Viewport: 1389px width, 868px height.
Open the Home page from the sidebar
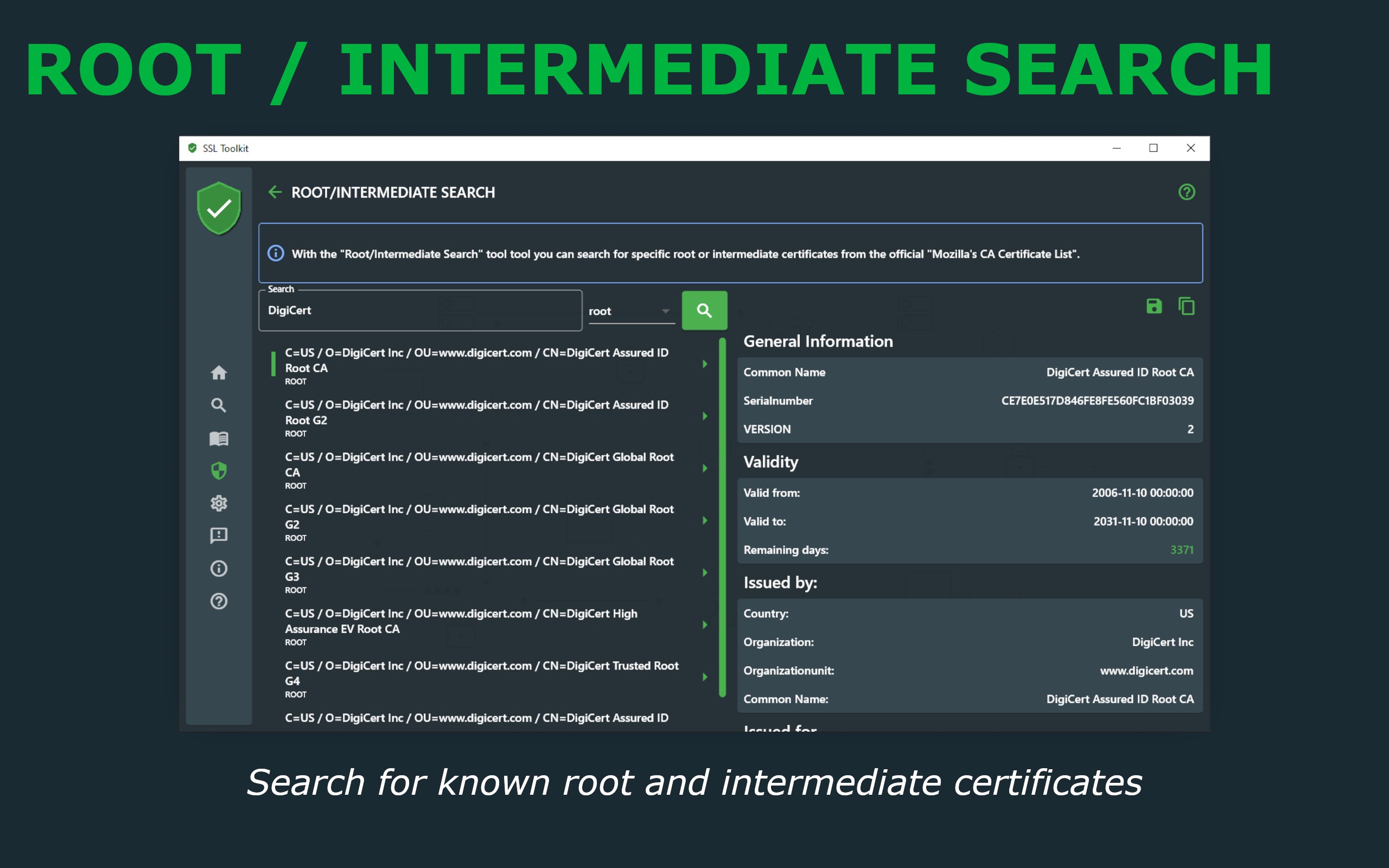[219, 373]
